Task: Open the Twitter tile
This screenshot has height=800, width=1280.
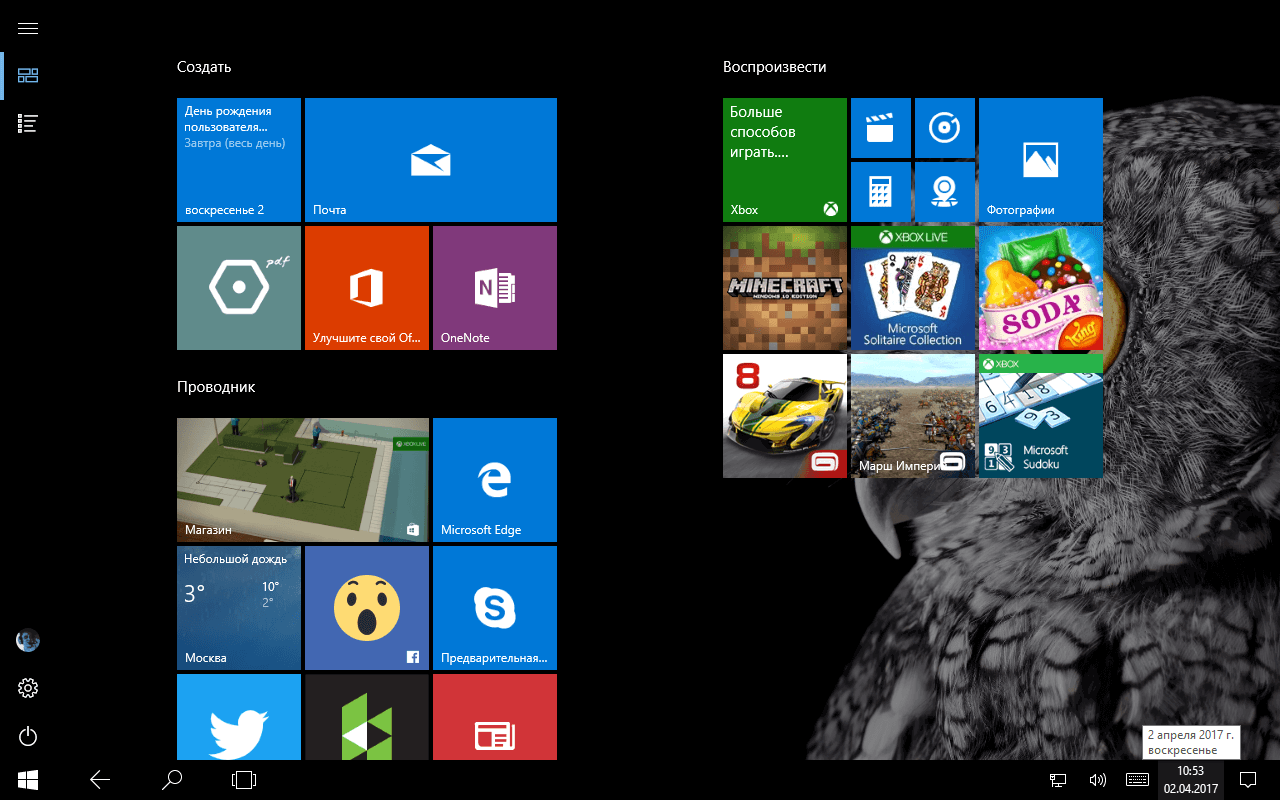Action: [239, 717]
